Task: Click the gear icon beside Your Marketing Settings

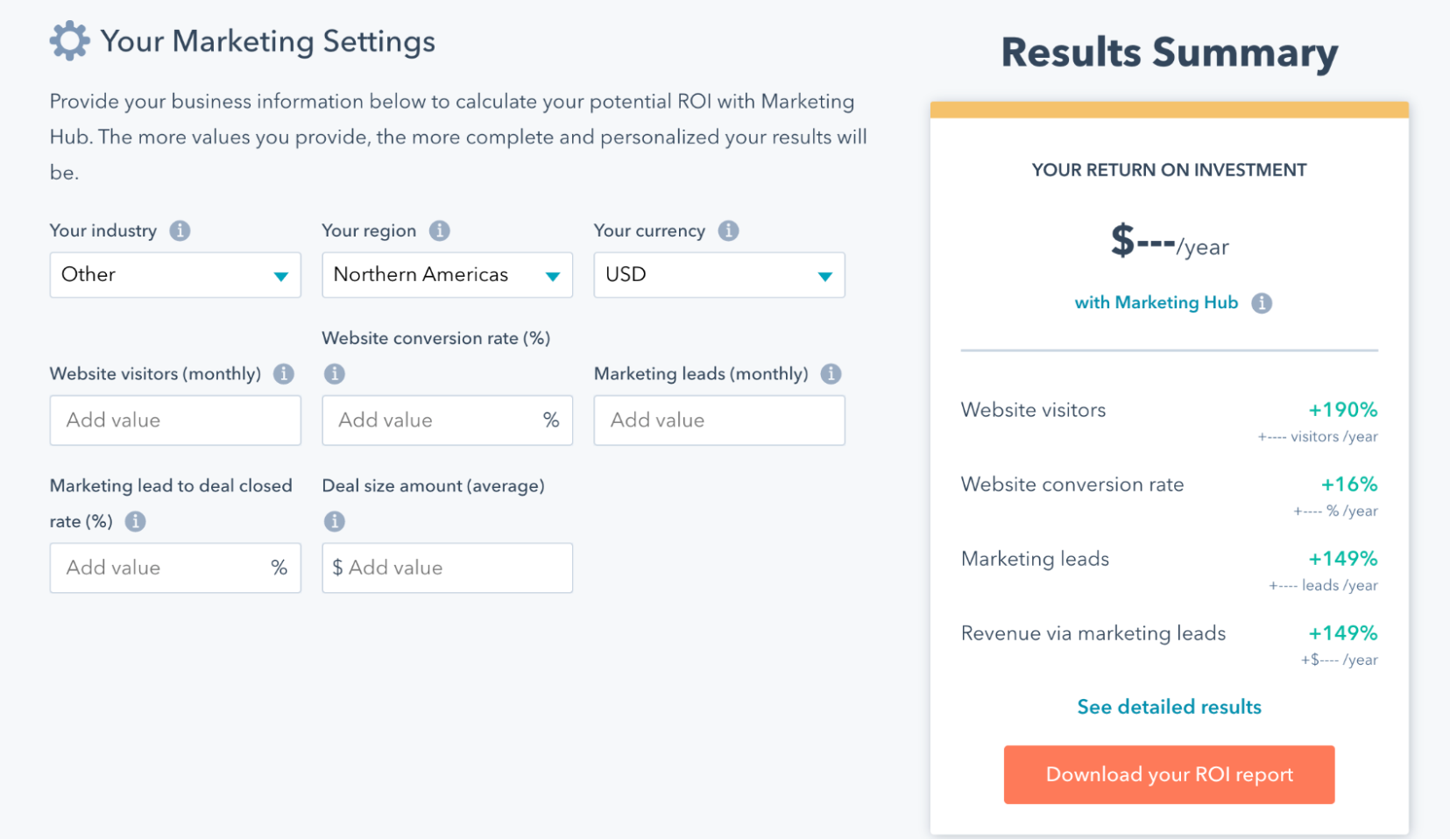Action: (69, 41)
